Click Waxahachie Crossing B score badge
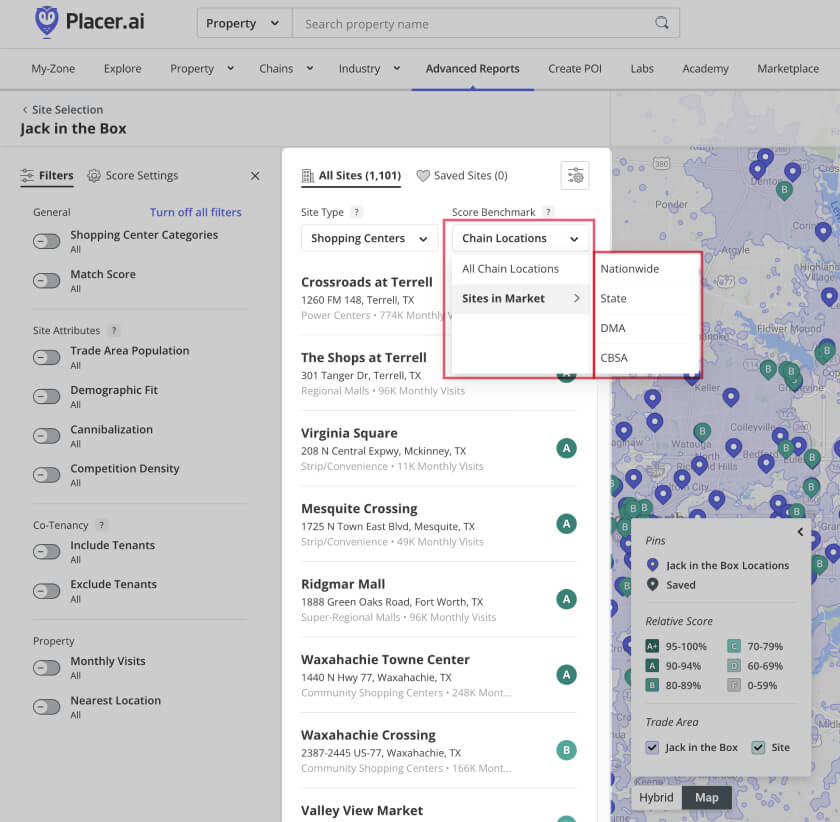The height and width of the screenshot is (822, 840). [566, 750]
